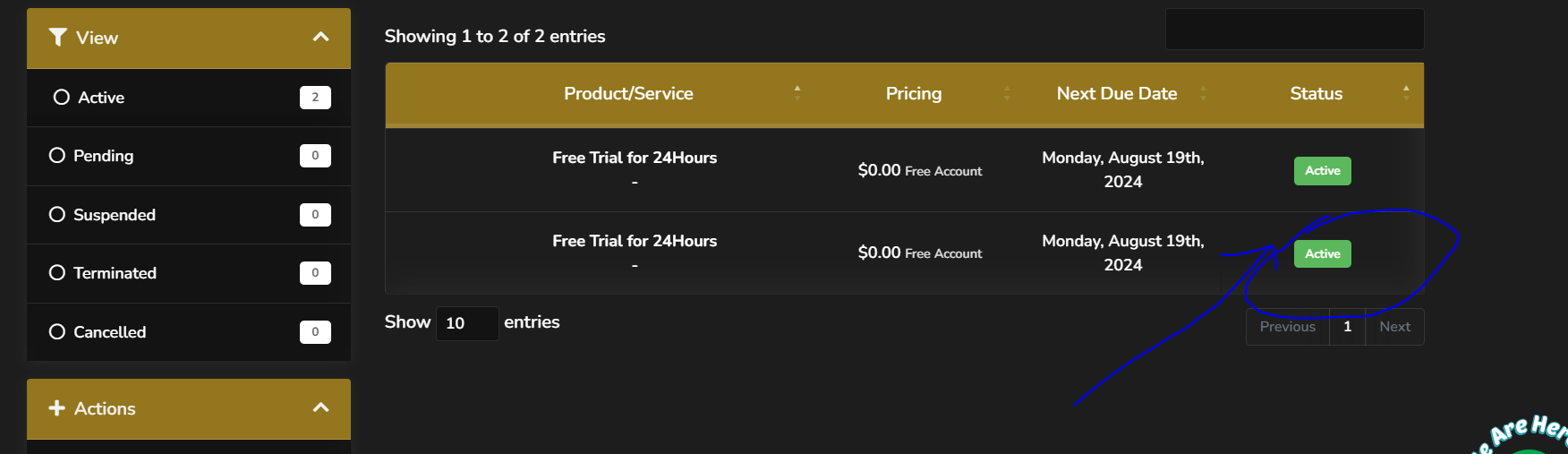Click the Next pagination button

[1394, 327]
